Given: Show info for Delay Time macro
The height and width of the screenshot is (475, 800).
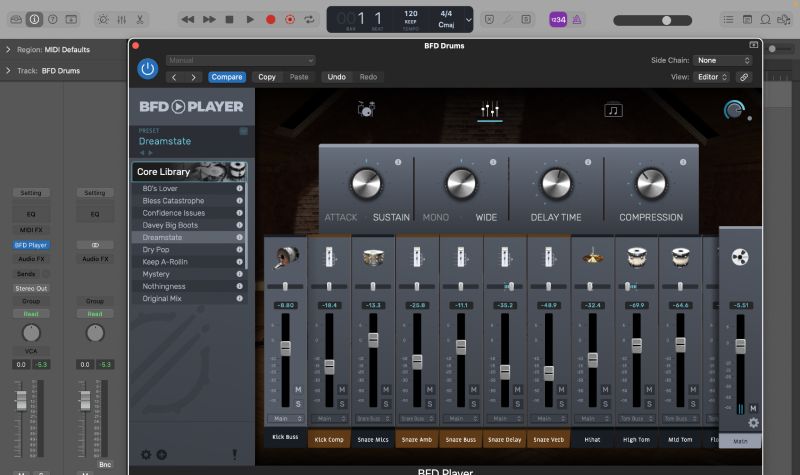Looking at the screenshot, I should click(x=588, y=162).
